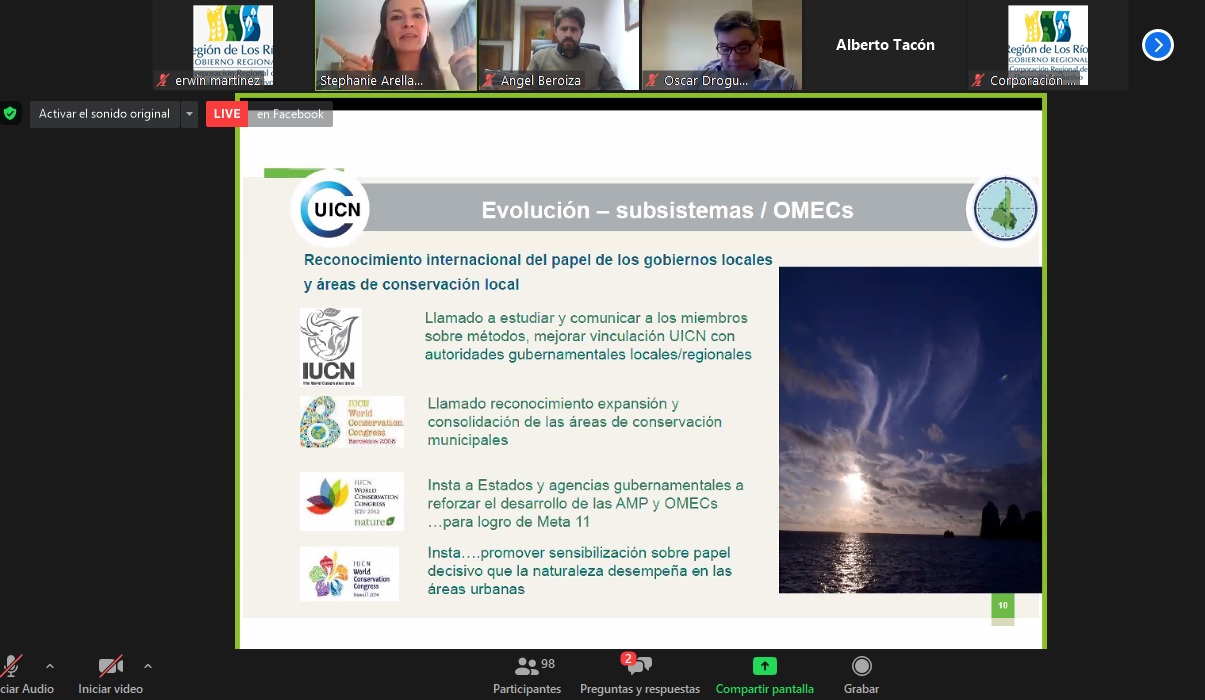Click muted mic icon on erwin martinez tile
The image size is (1205, 700).
click(x=163, y=80)
